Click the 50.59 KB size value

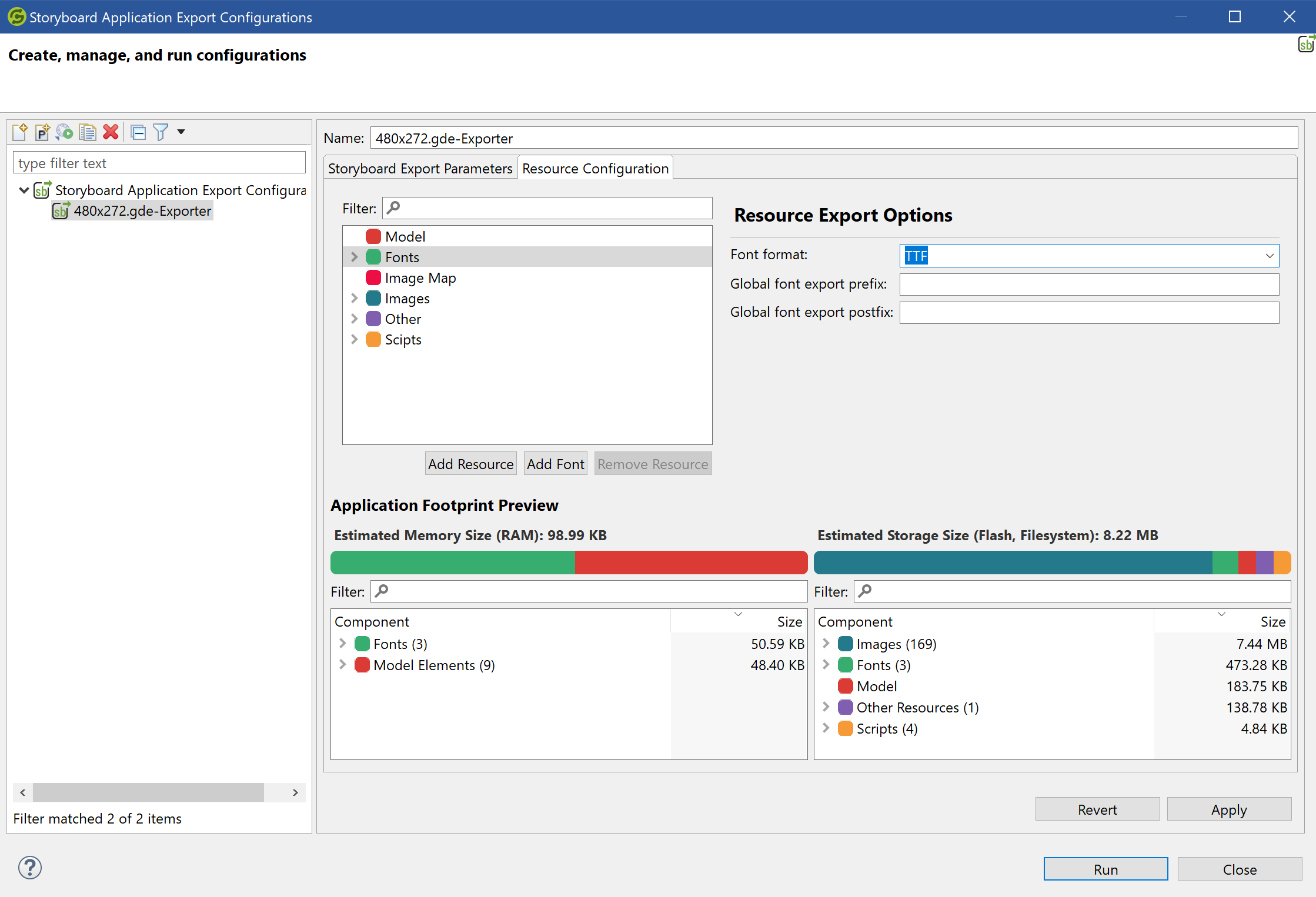tap(777, 644)
